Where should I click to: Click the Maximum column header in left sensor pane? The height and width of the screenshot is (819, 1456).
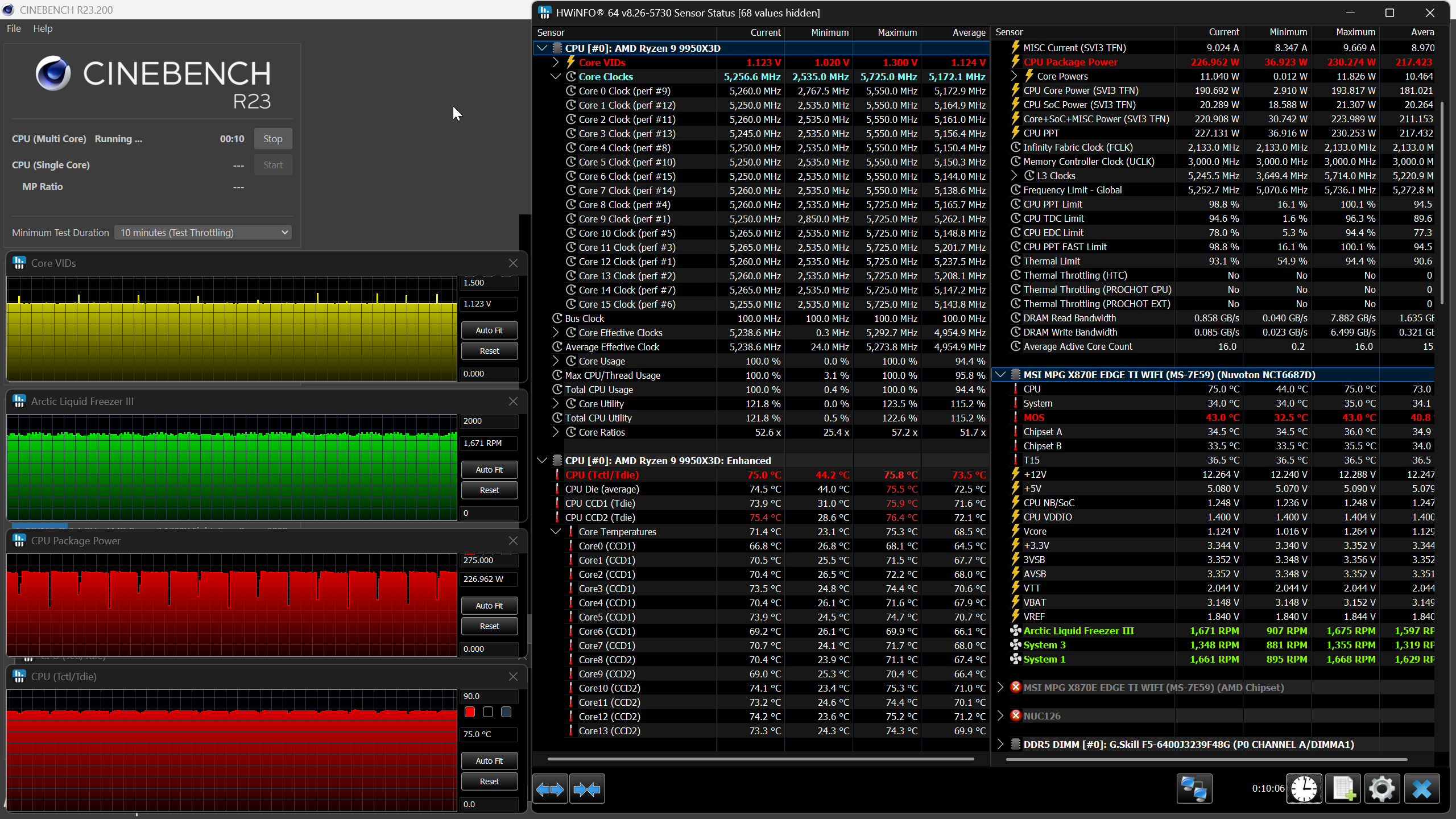pos(887,32)
